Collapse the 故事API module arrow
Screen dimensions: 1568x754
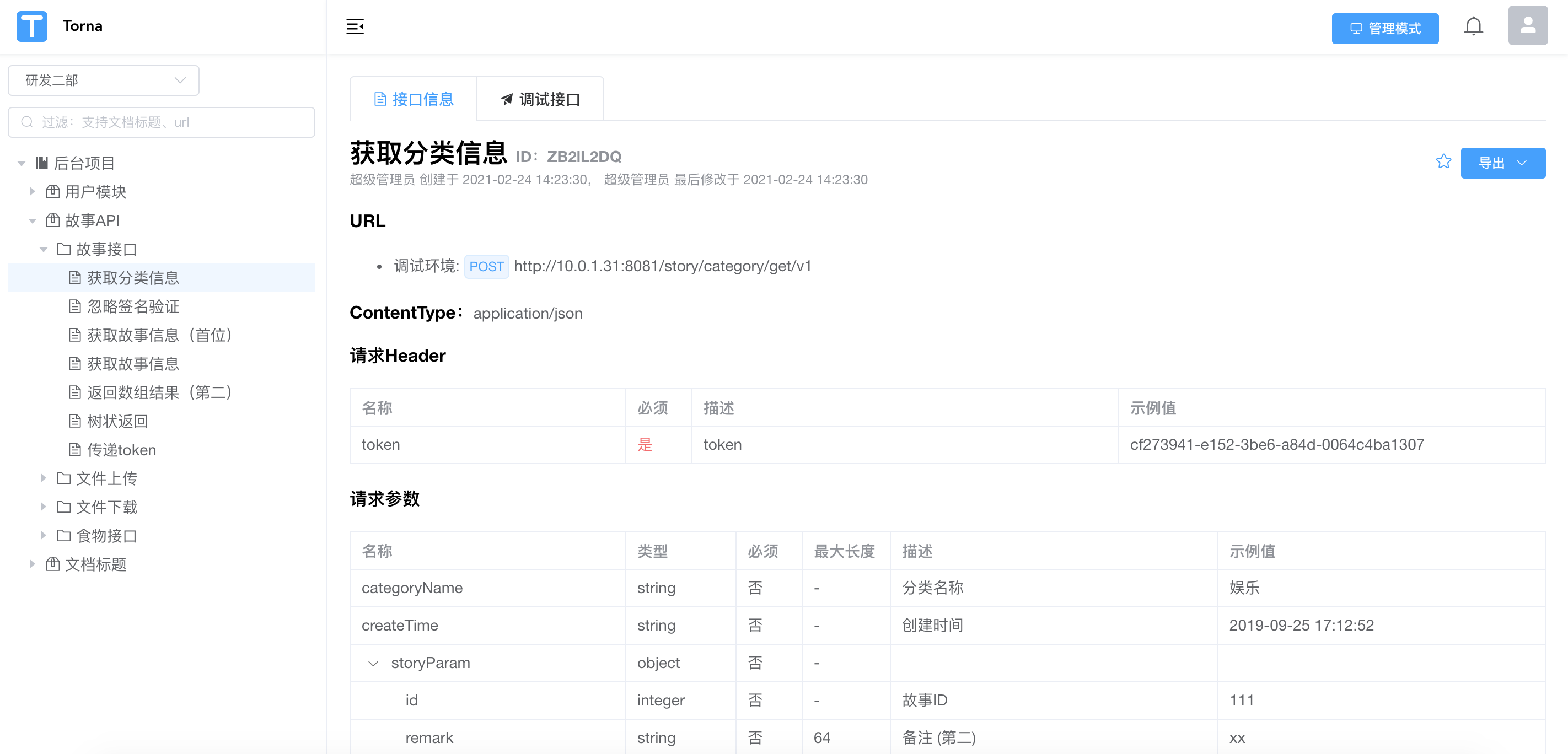point(33,221)
